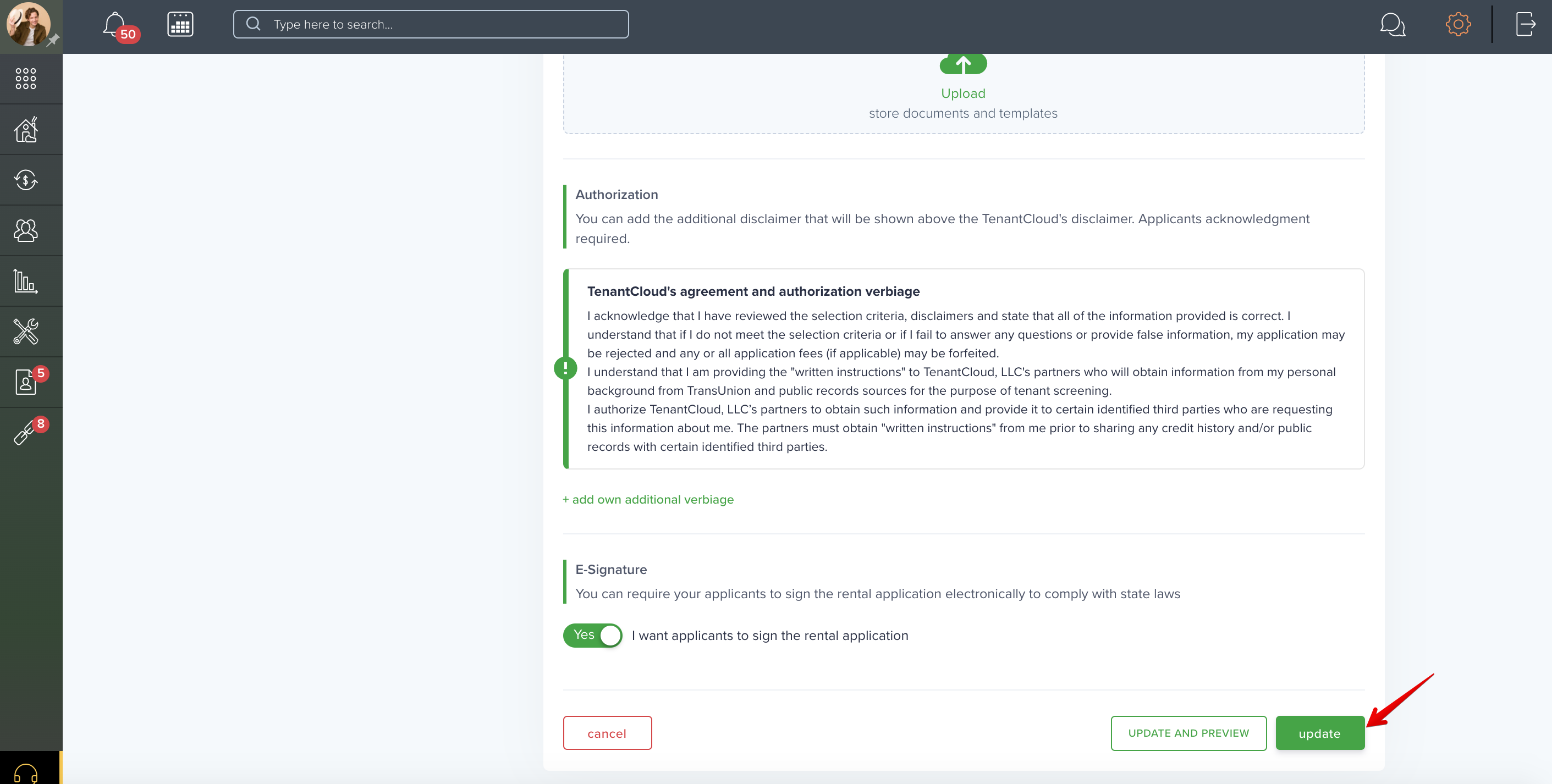
Task: Open the accounting dollar icon in the sidebar
Action: click(x=26, y=180)
